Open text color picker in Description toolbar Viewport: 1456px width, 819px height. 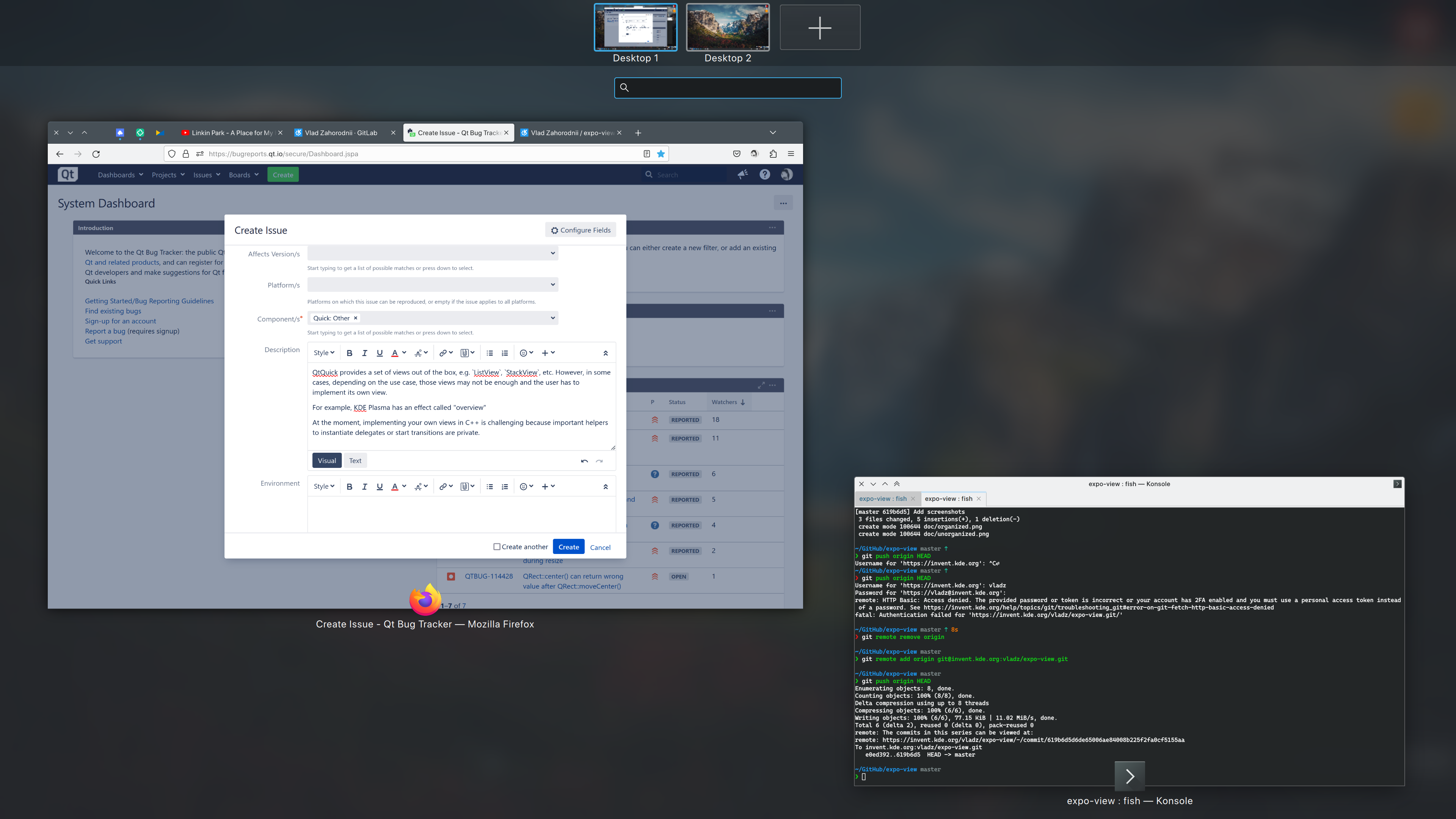[399, 353]
